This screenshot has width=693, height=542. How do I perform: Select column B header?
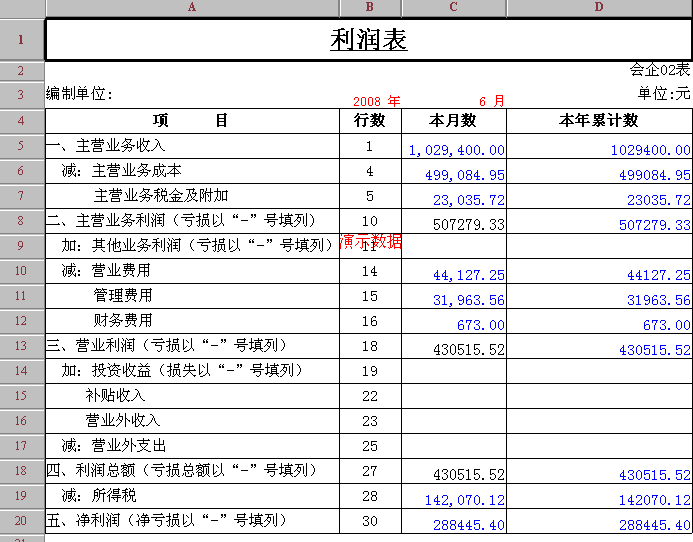(x=370, y=7)
